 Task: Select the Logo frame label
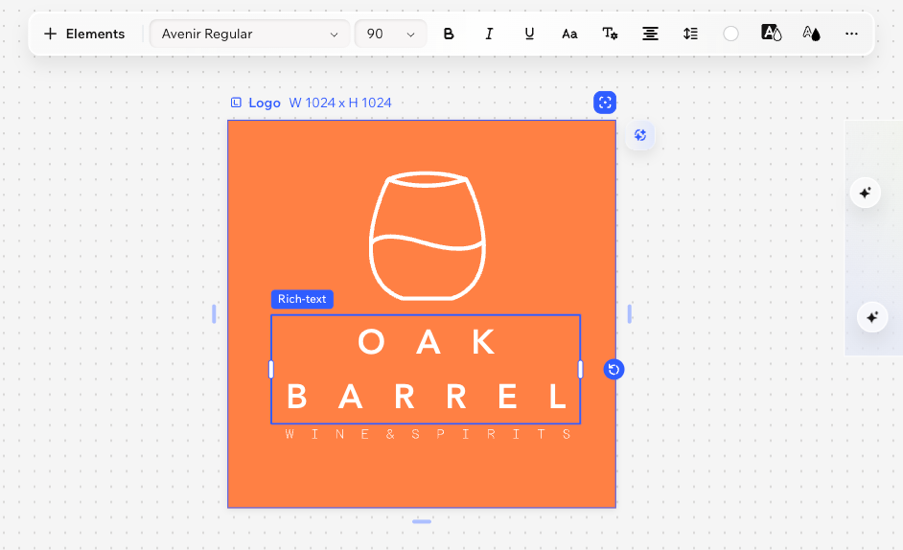pyautogui.click(x=264, y=103)
